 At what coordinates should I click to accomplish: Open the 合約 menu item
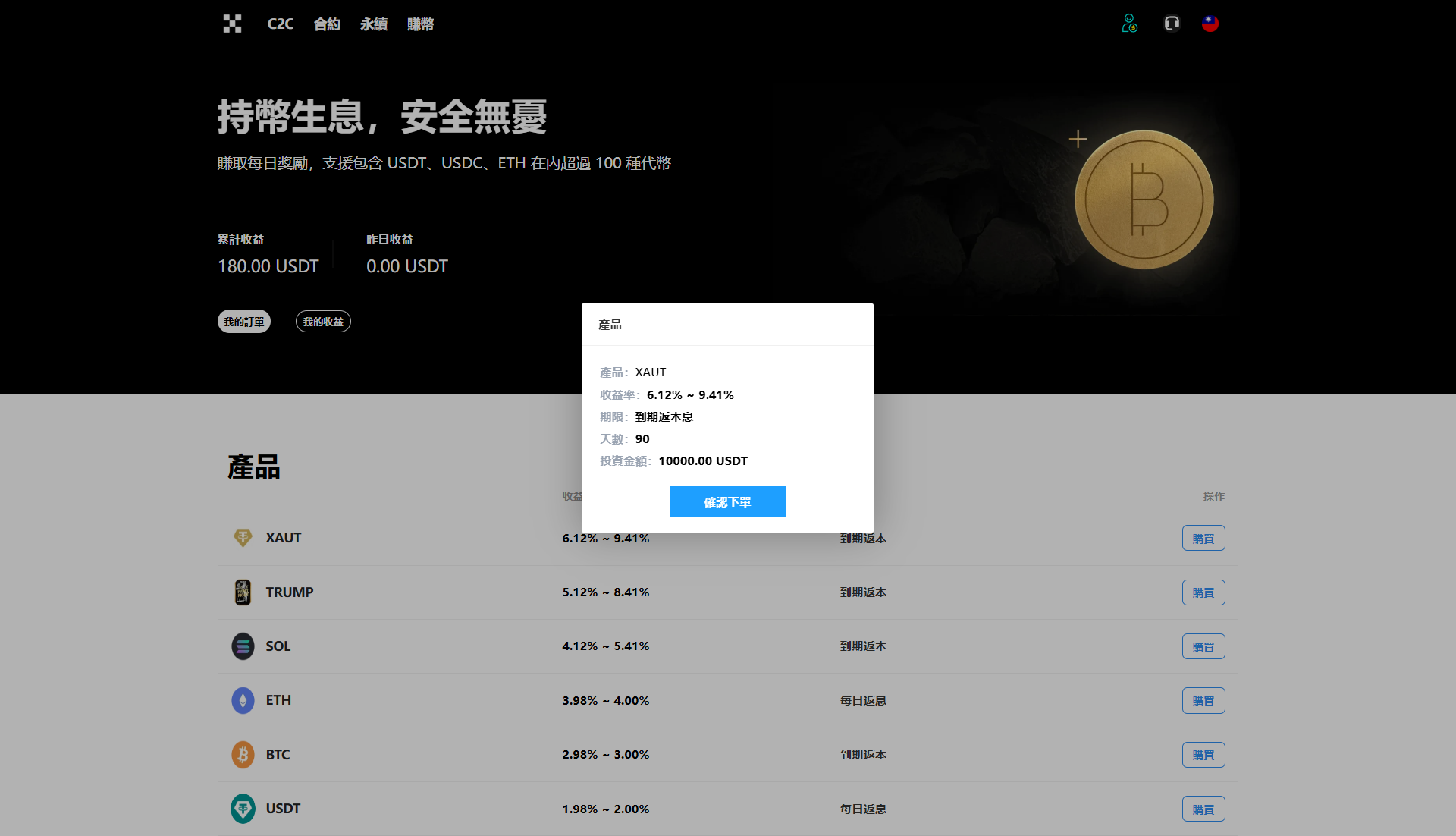pyautogui.click(x=327, y=24)
